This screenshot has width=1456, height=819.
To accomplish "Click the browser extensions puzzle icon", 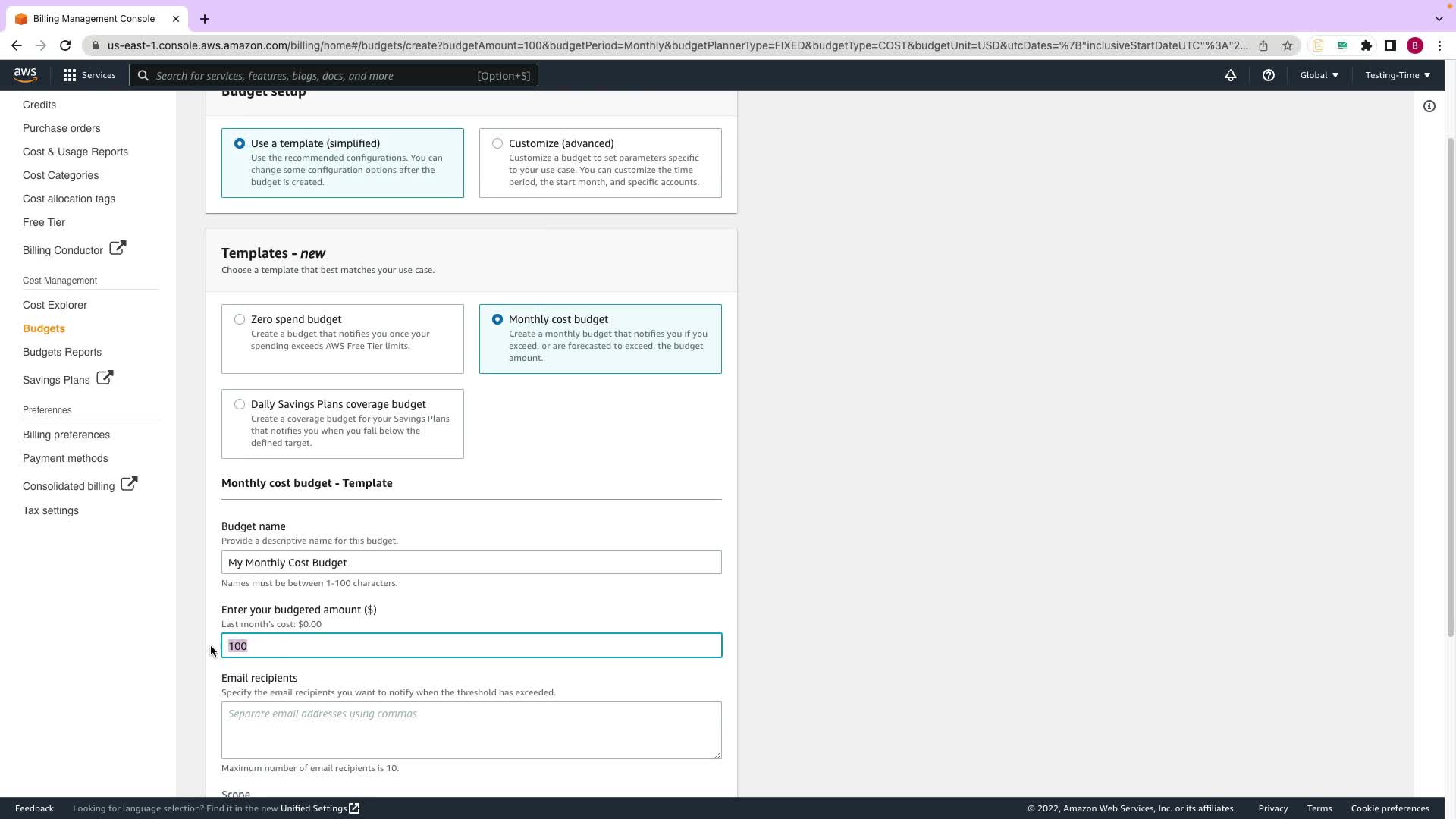I will coord(1366,45).
